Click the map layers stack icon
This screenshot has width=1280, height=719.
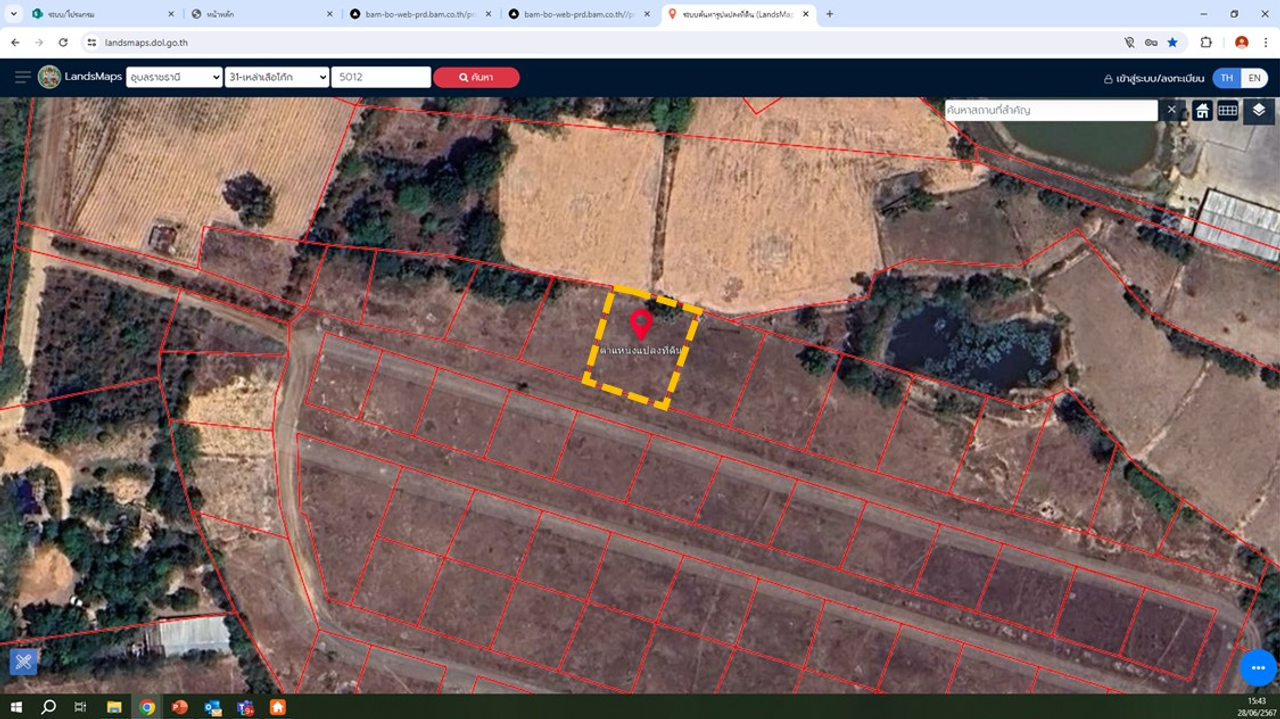point(1258,110)
